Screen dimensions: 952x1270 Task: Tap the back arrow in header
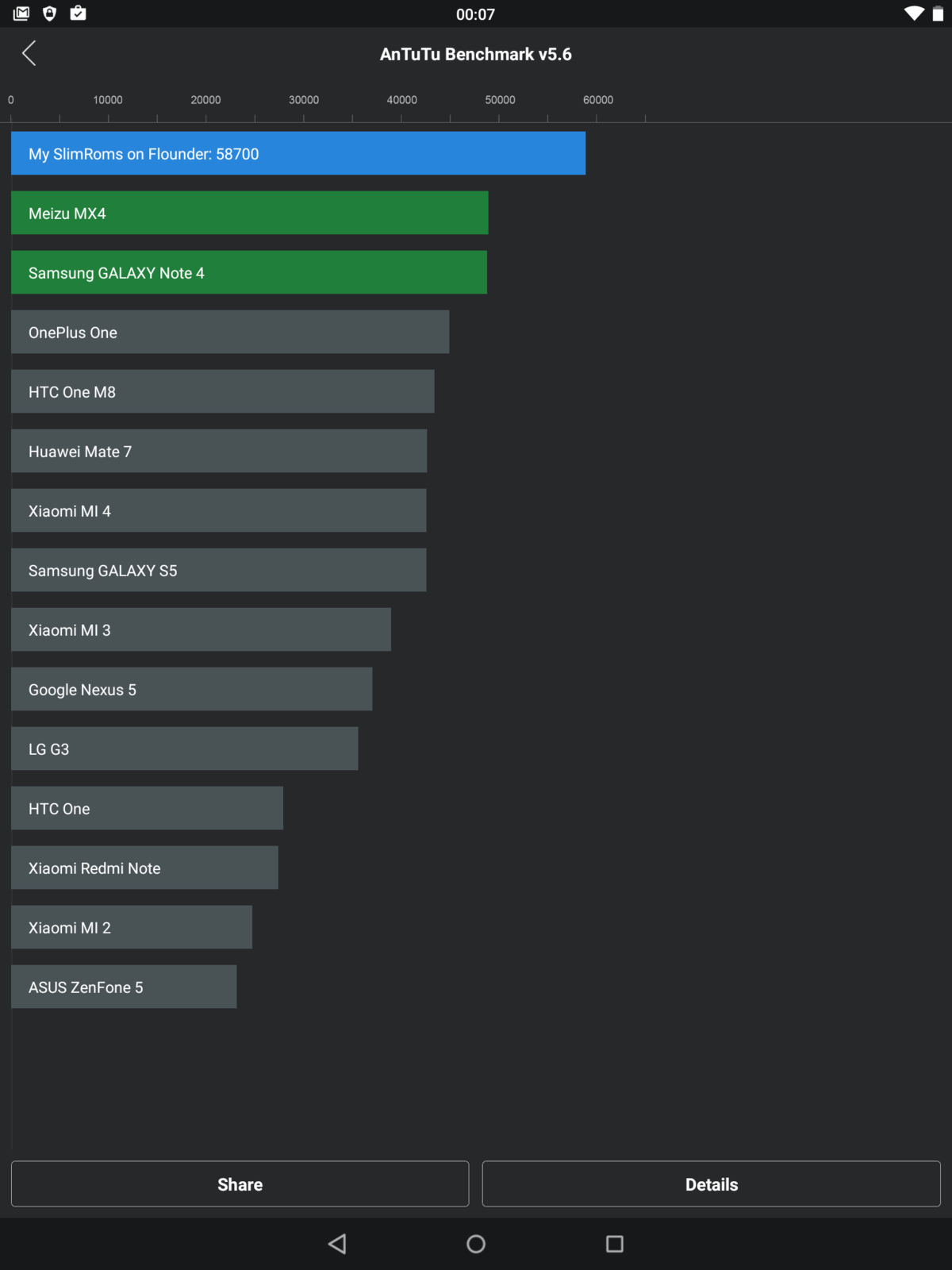[x=29, y=53]
